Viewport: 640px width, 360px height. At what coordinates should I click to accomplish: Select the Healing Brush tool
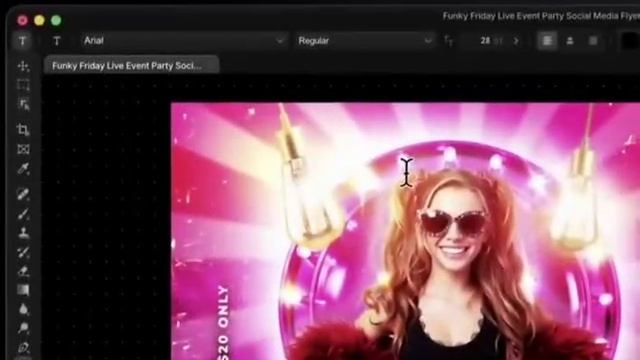[23, 193]
